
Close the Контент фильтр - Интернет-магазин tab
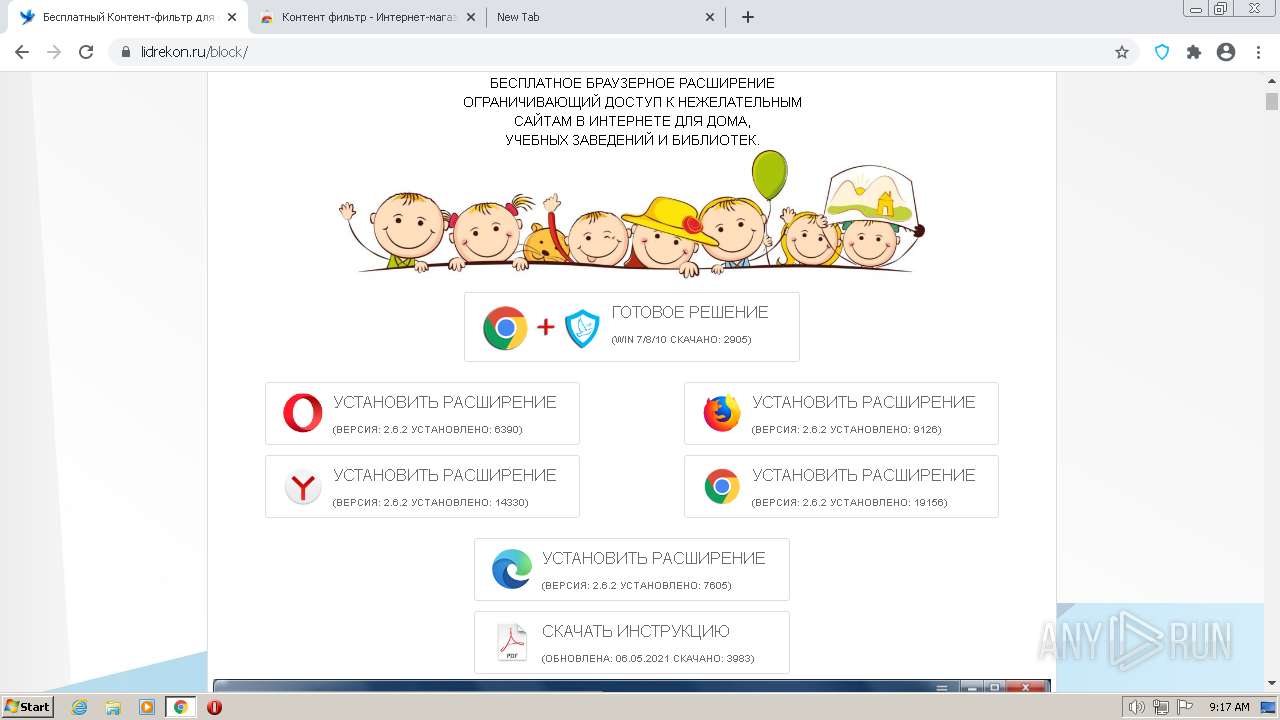coord(471,17)
